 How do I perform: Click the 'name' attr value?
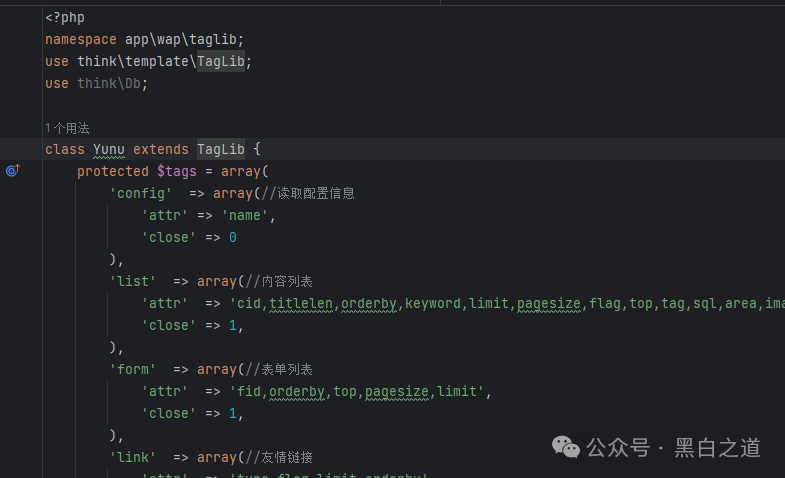tap(245, 215)
